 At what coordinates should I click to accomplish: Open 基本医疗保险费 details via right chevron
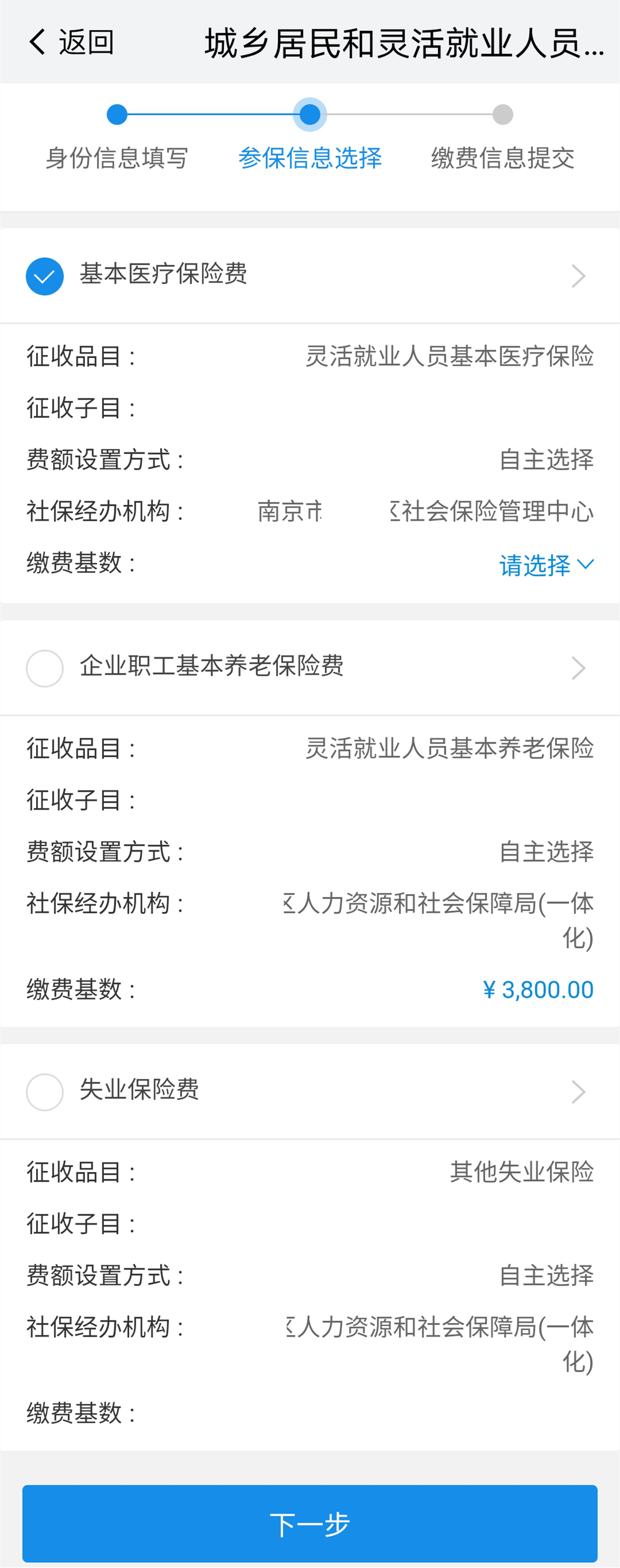click(x=578, y=276)
